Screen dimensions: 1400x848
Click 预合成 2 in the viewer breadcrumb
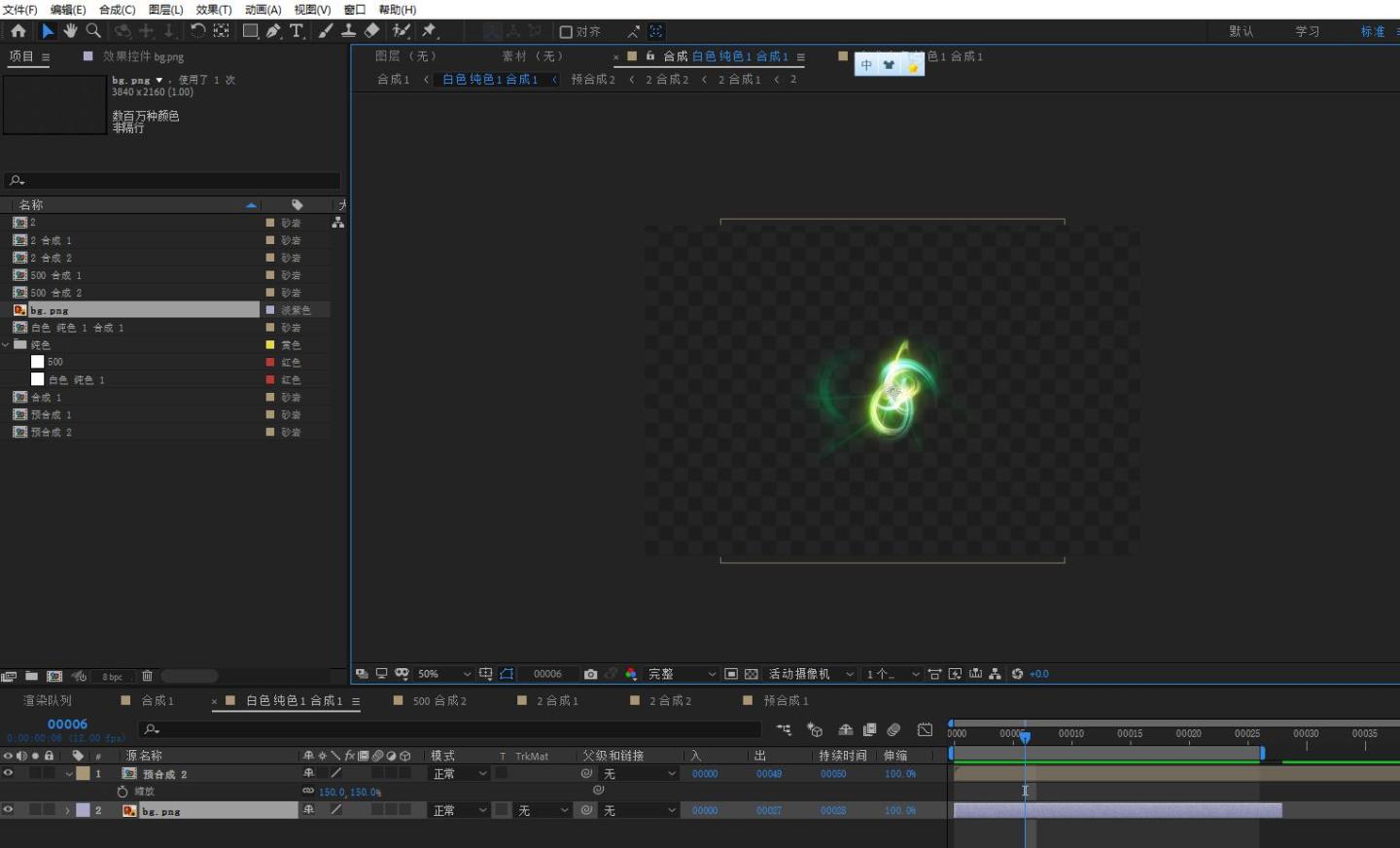[593, 79]
